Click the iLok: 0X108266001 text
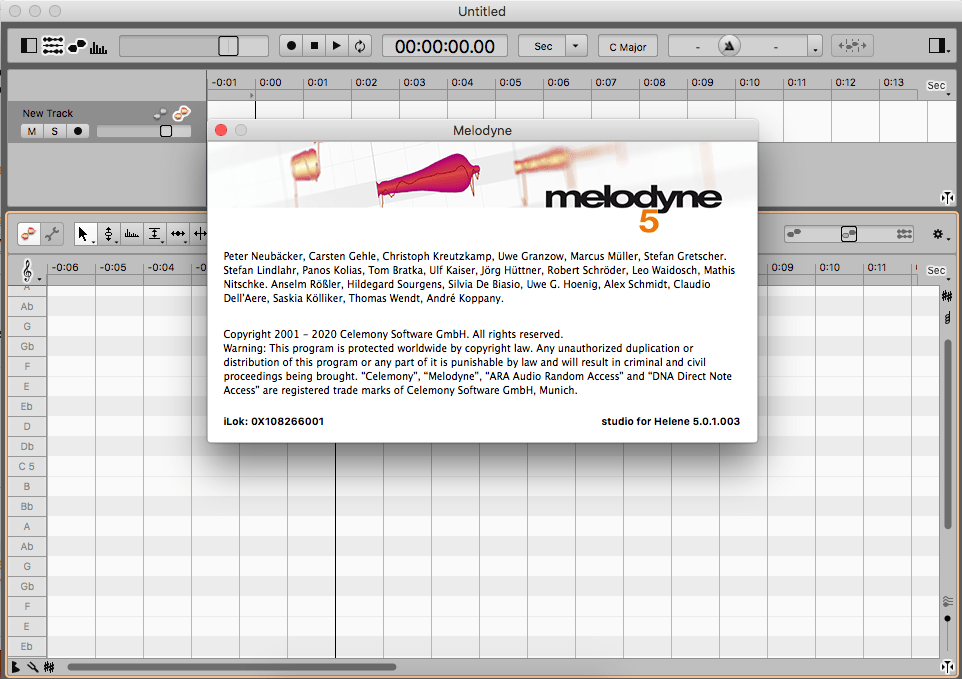 point(274,421)
